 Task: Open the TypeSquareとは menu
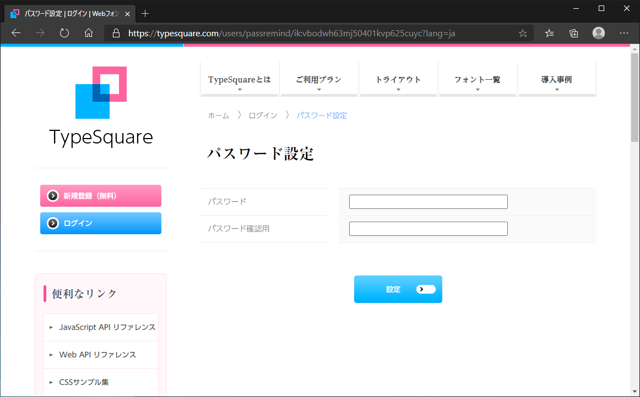(x=240, y=80)
